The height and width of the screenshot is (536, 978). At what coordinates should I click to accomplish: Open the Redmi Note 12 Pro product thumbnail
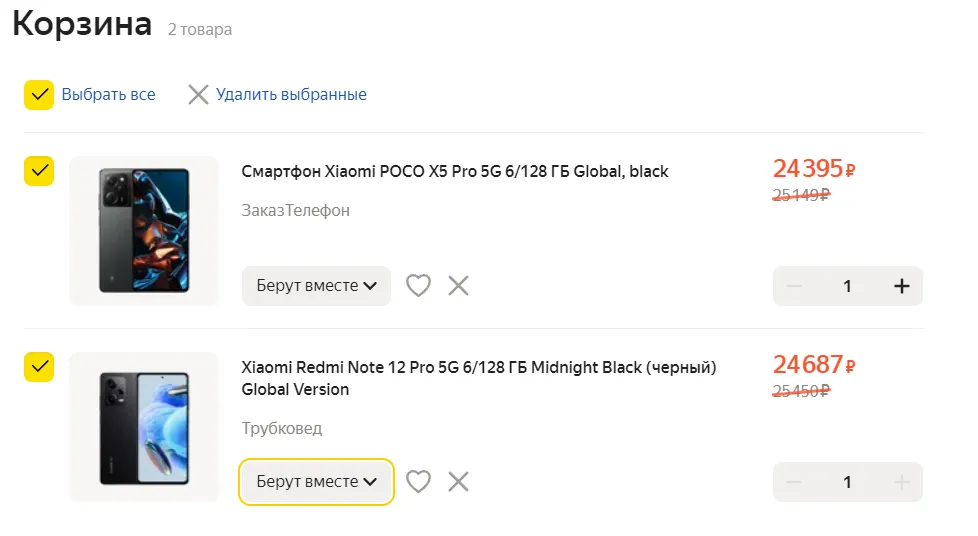[x=144, y=427]
